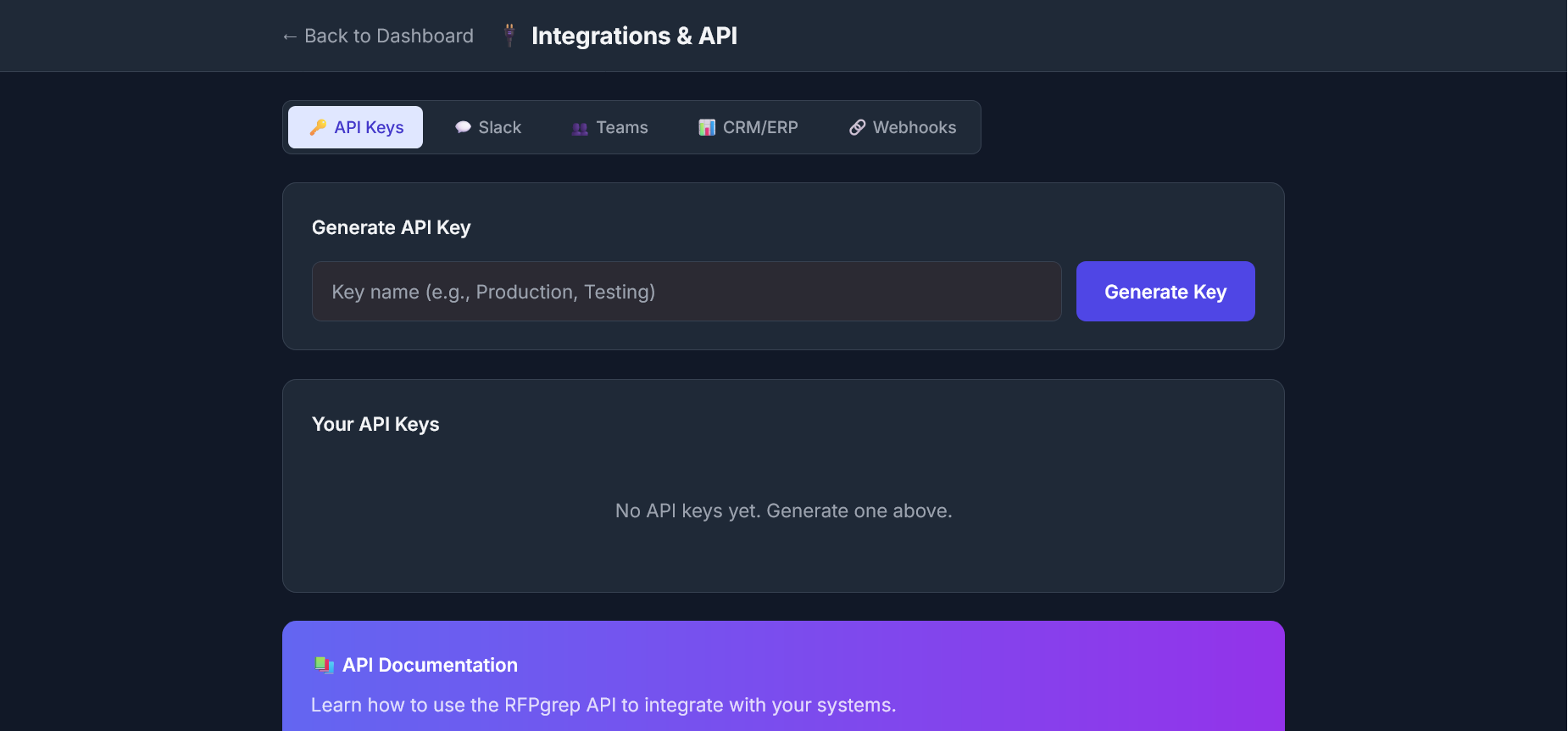Click the 'No API keys yet' message

click(783, 511)
